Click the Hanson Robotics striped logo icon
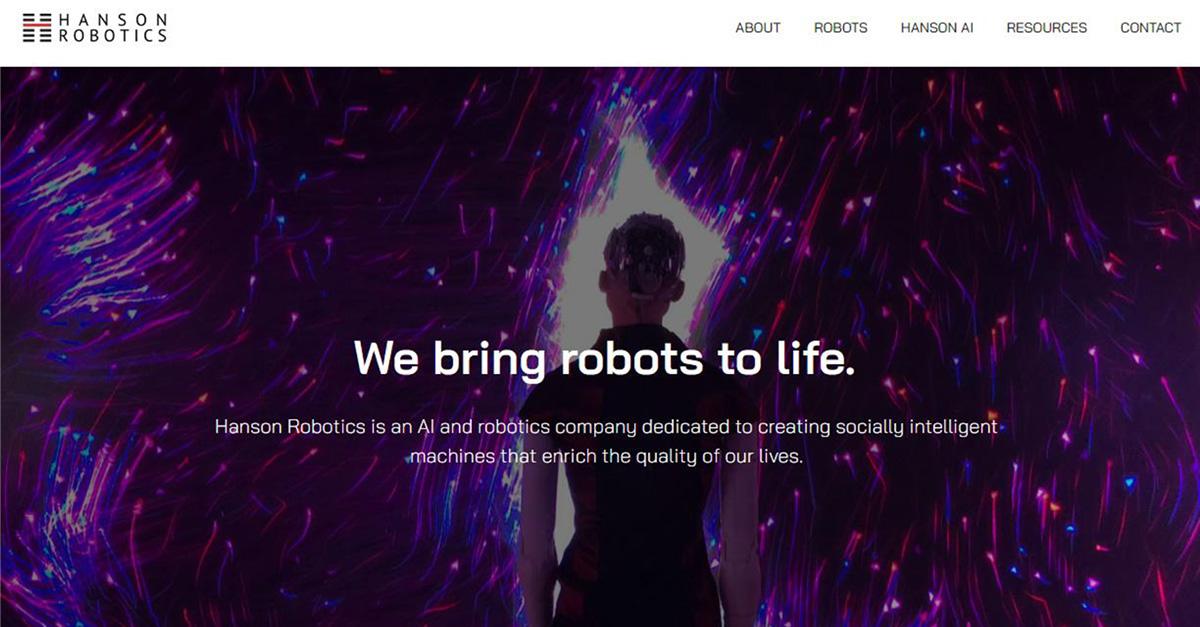 coord(37,27)
